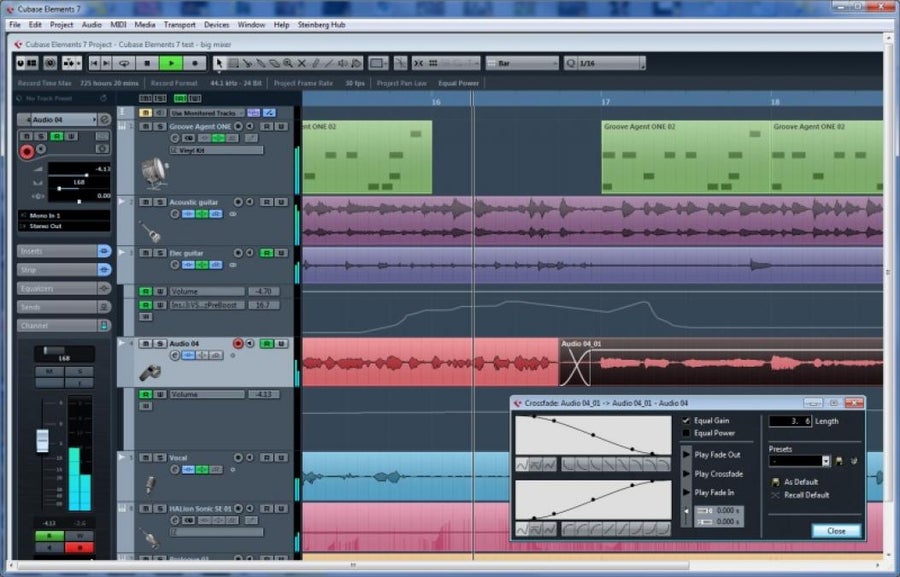Expand the Strip section in Inspector
The height and width of the screenshot is (577, 900).
[x=64, y=269]
